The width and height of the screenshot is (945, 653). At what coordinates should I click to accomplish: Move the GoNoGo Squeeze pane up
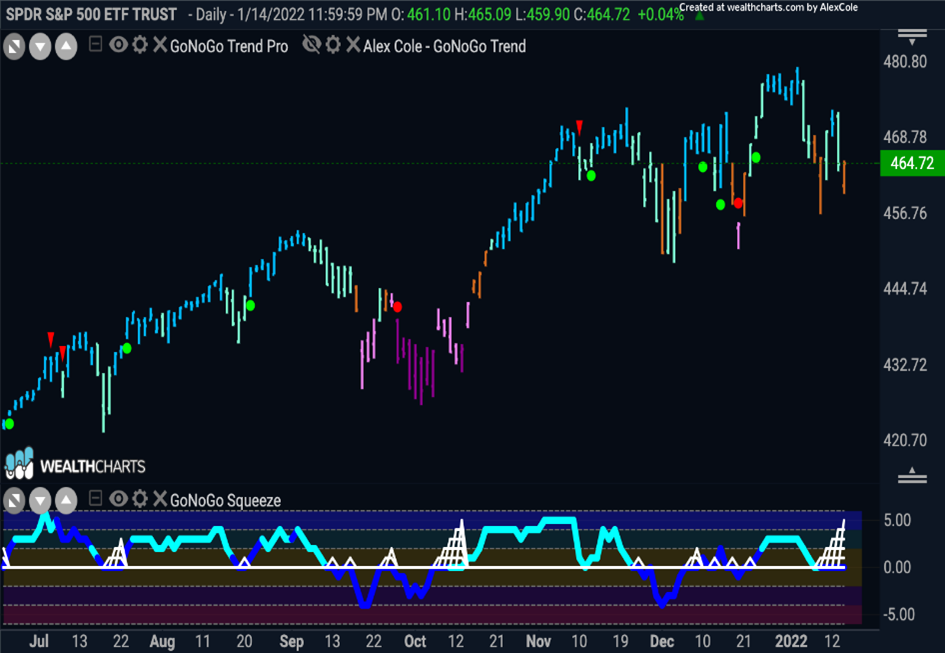click(x=66, y=500)
